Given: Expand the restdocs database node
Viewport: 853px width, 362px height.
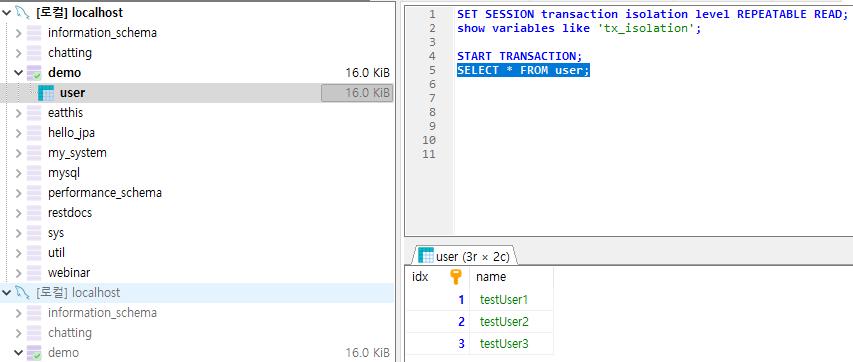Looking at the screenshot, I should tap(18, 213).
